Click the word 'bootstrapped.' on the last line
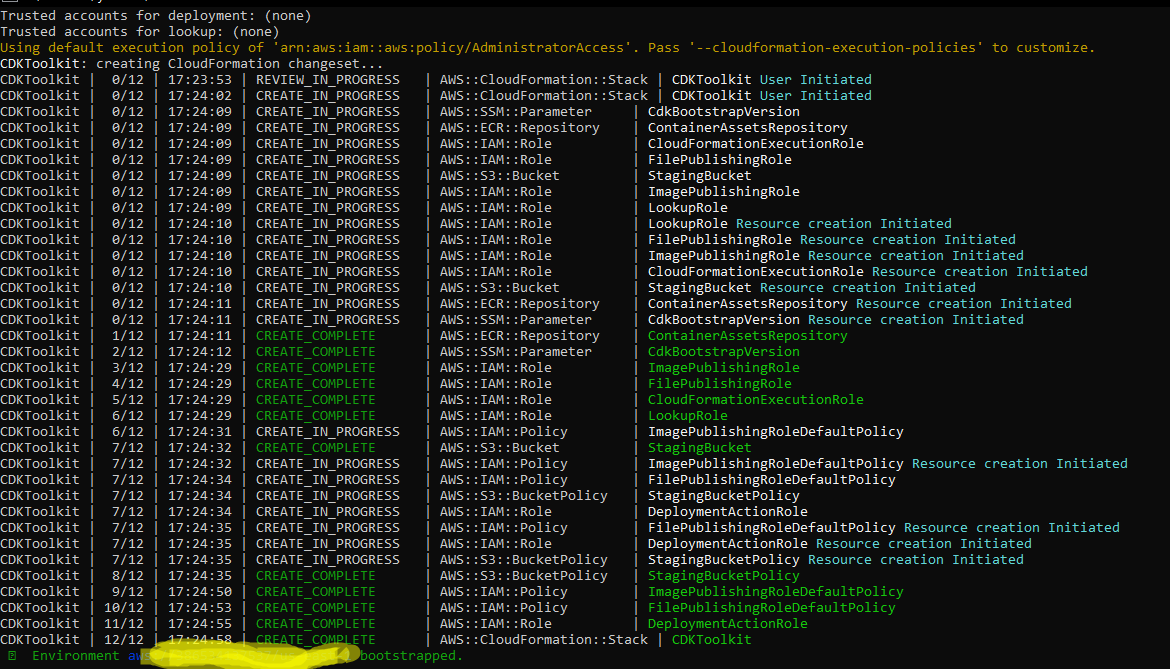The image size is (1170, 669). [x=411, y=656]
